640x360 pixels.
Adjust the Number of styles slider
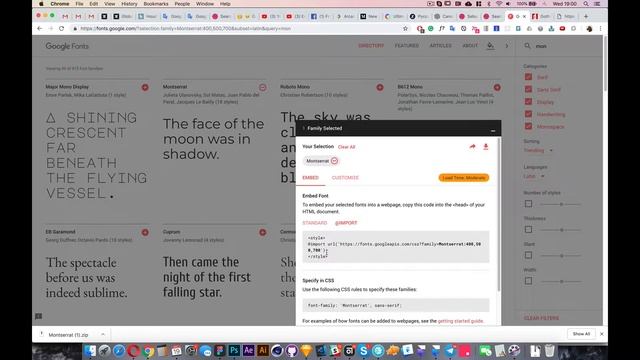(561, 204)
